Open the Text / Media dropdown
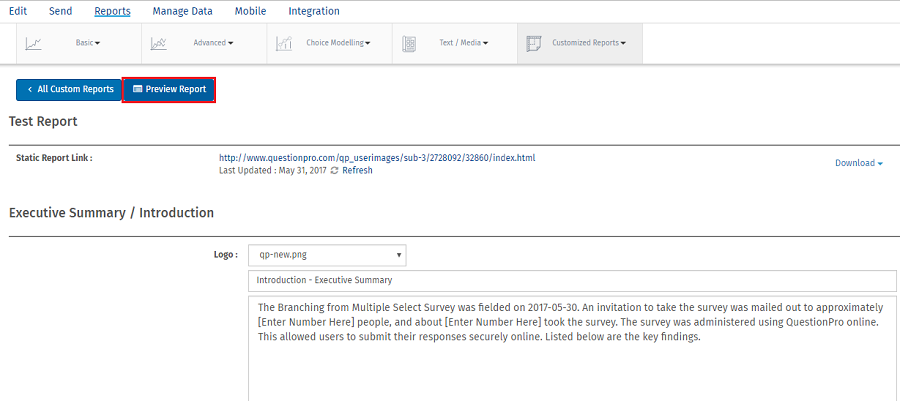900x401 pixels. coord(464,44)
